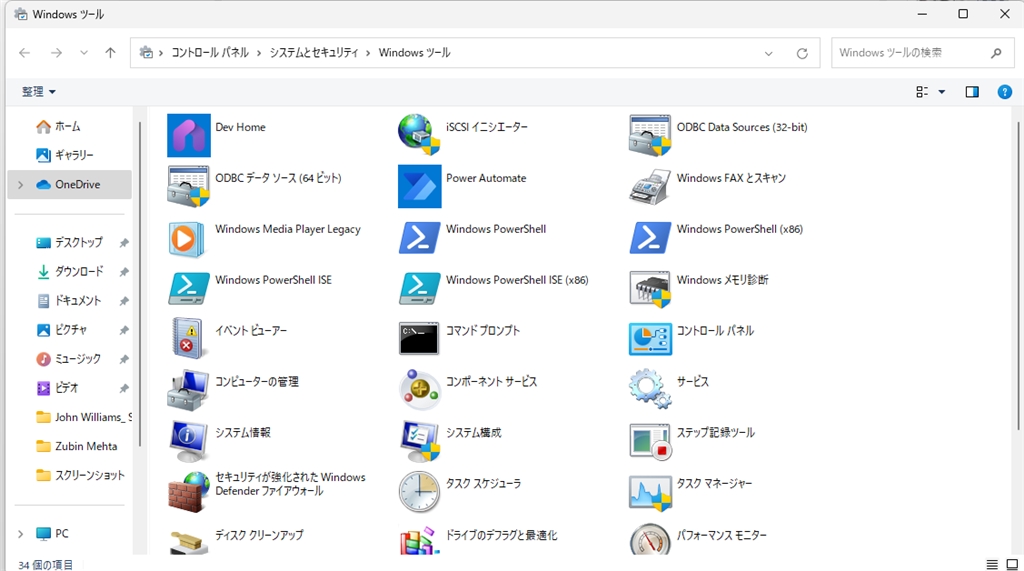Open コントロール パネル icon in list

pyautogui.click(x=650, y=339)
